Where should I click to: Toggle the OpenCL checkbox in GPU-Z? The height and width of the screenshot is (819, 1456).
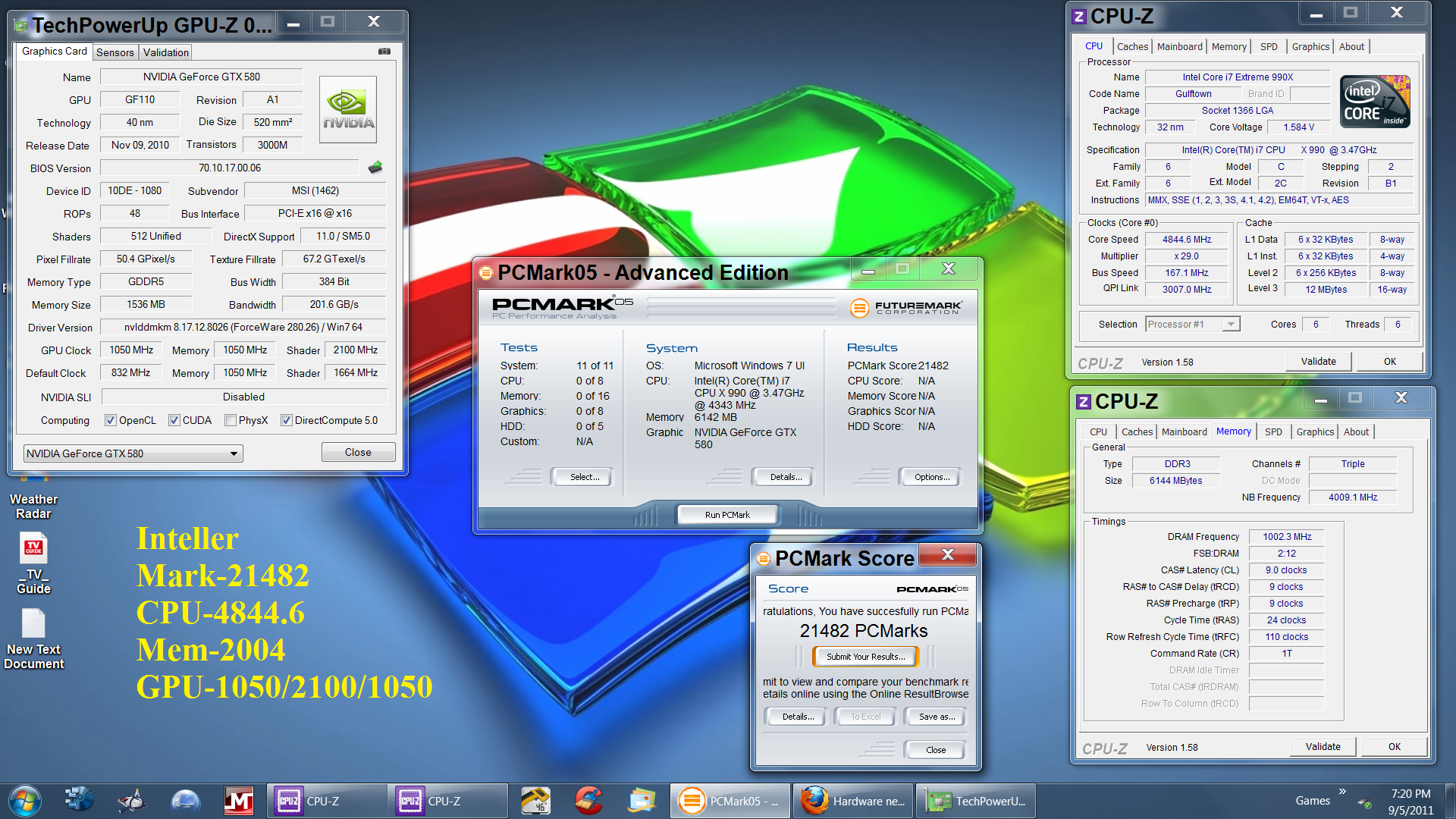tap(111, 420)
